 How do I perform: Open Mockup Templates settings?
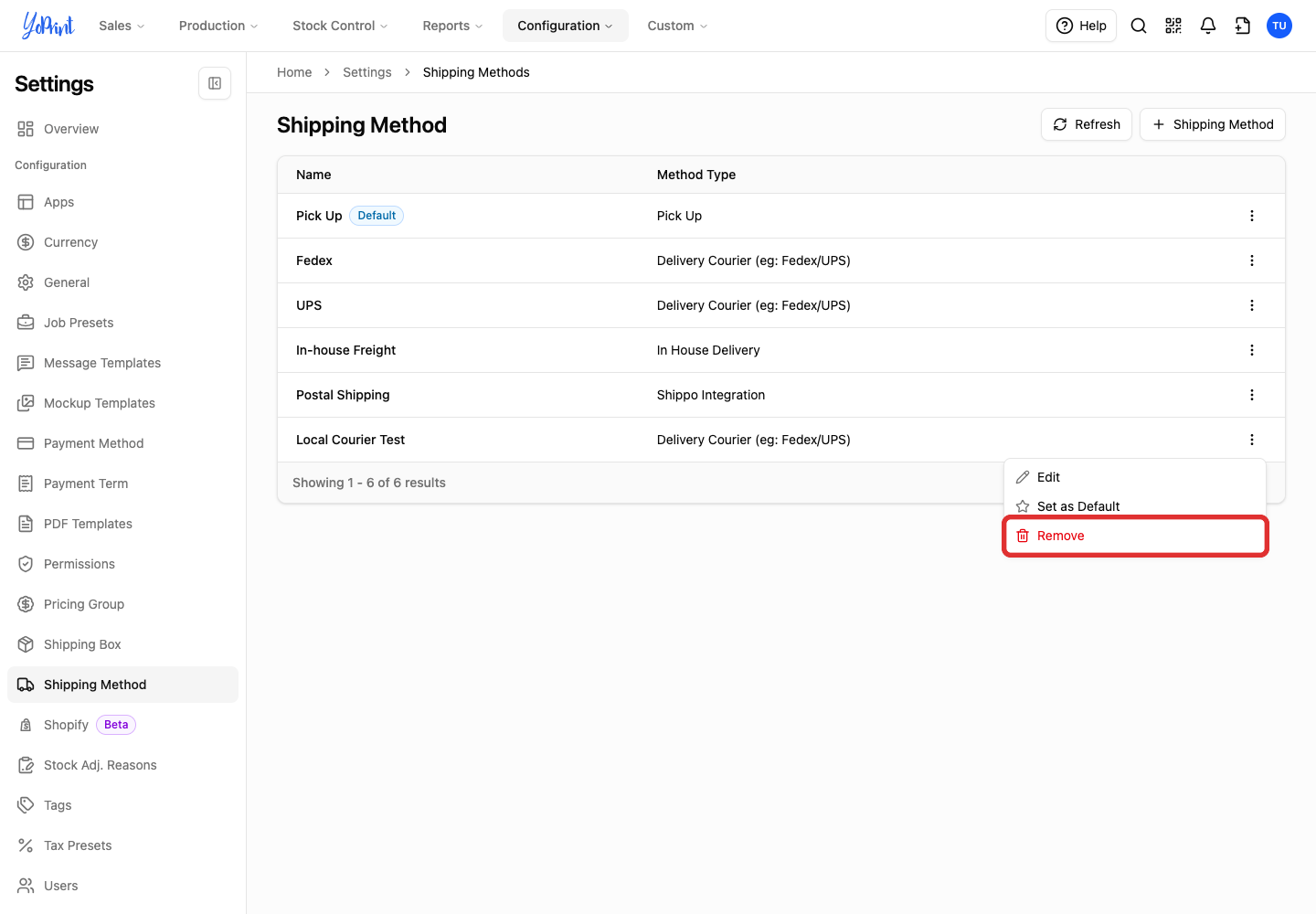[122, 403]
